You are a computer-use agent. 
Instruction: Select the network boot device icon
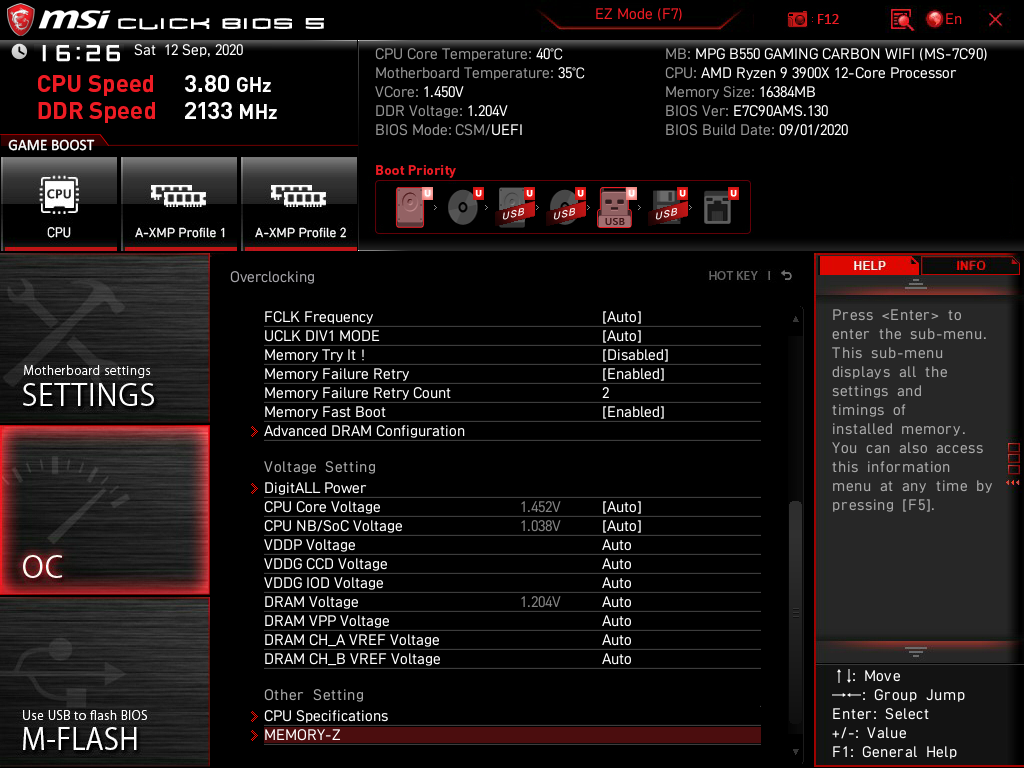pyautogui.click(x=719, y=207)
